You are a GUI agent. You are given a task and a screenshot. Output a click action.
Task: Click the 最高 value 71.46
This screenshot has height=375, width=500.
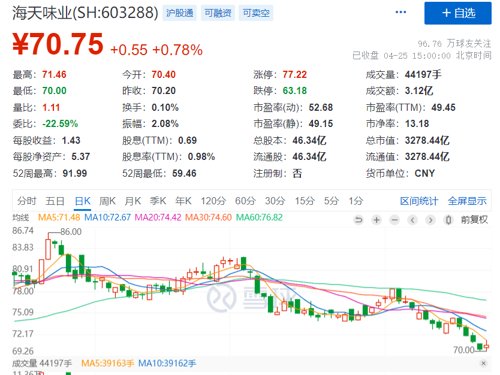[54, 74]
